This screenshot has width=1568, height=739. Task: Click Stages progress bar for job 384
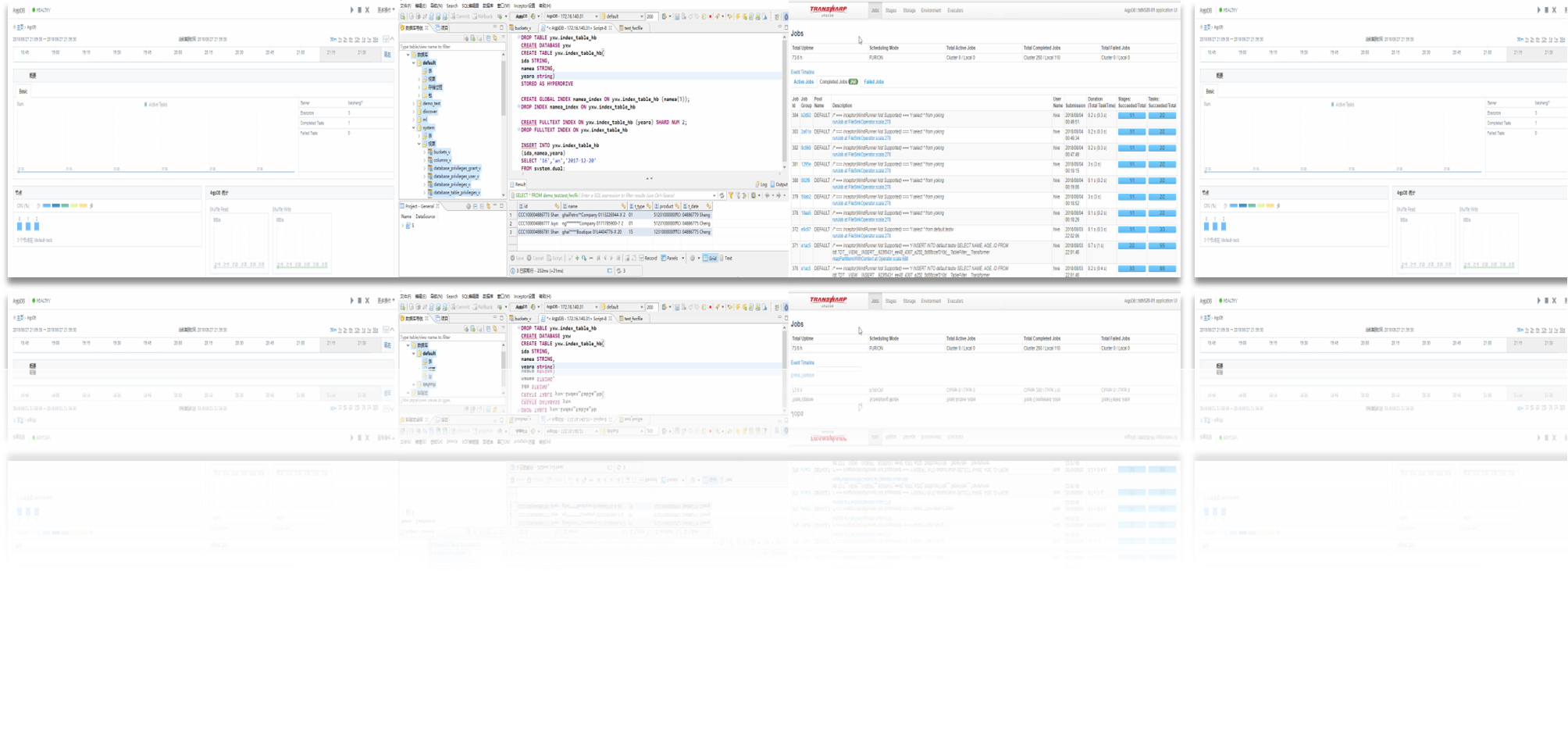click(1131, 116)
